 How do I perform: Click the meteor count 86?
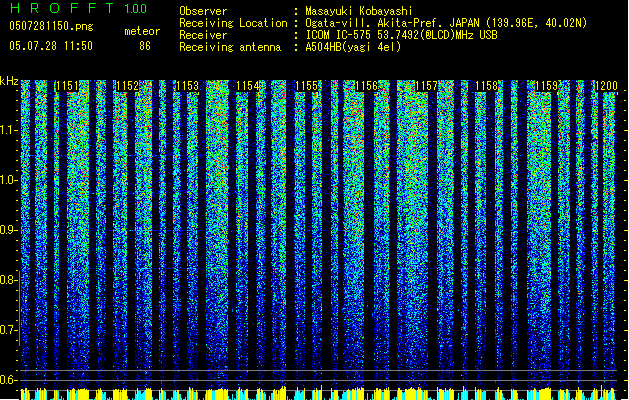click(x=145, y=46)
